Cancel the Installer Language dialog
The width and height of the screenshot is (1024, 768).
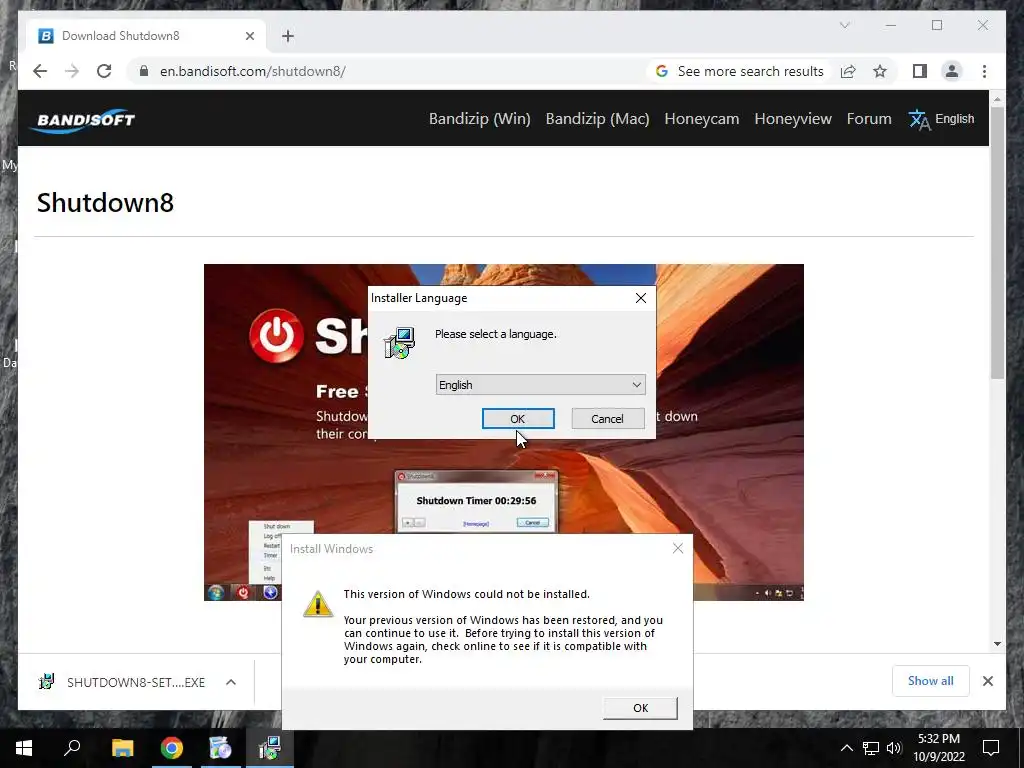click(x=607, y=419)
